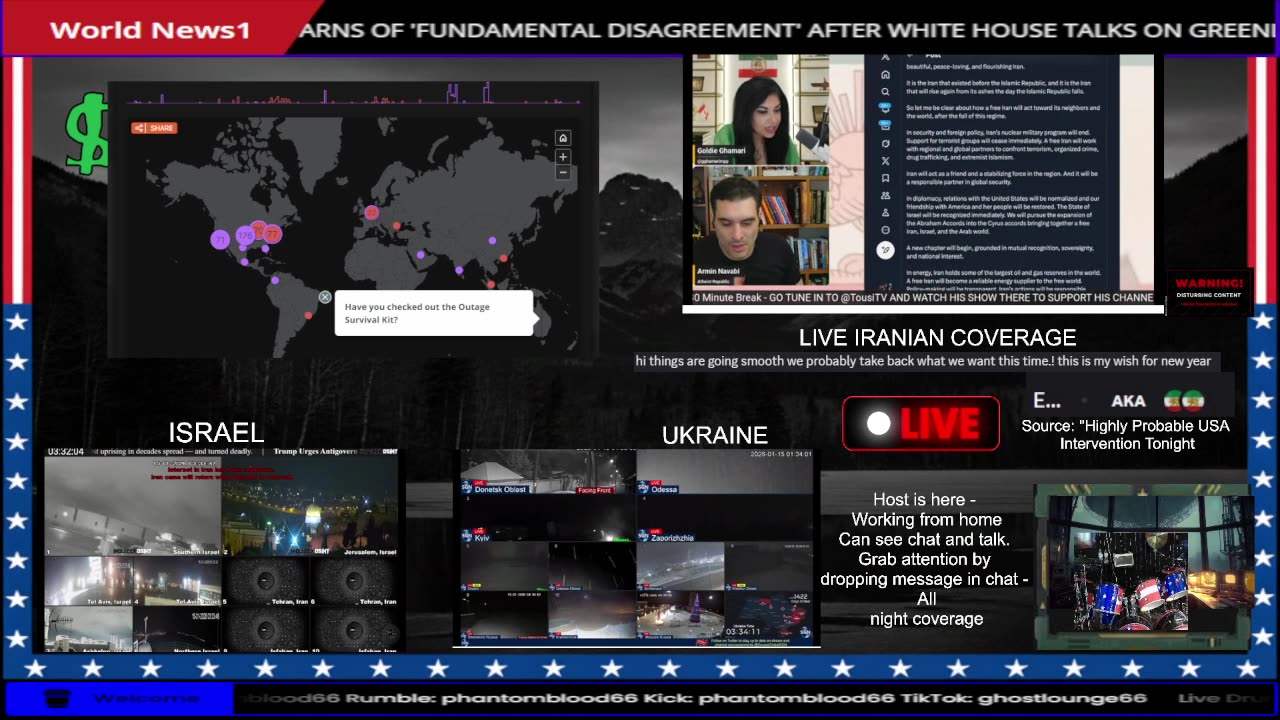Click the 'Highly Probable USA Intervention Tonight' text
The height and width of the screenshot is (720, 1280).
click(1126, 435)
